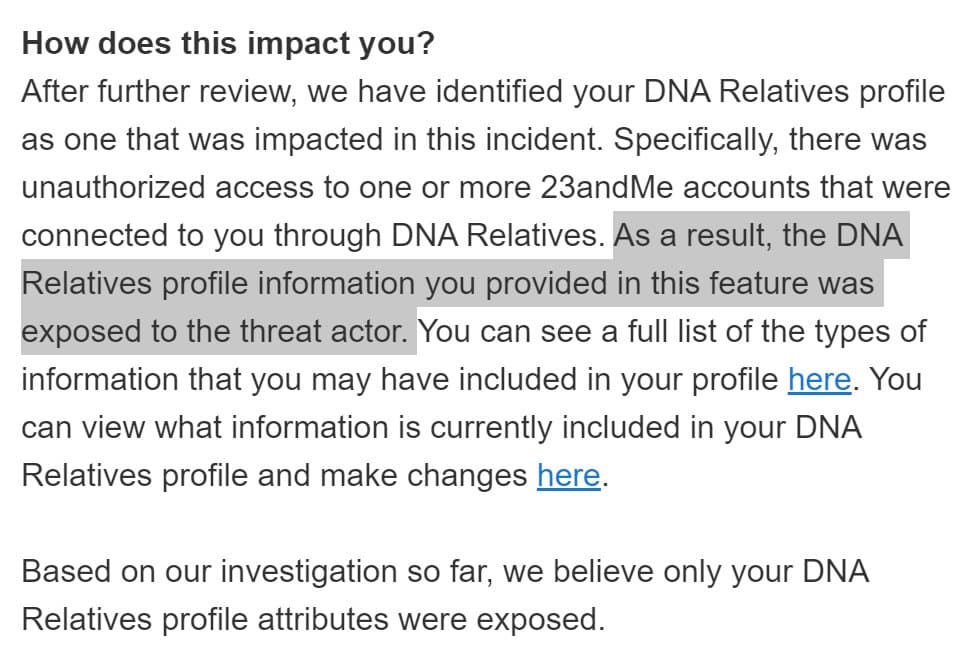
Task: Click the "How does this impact you?" heading
Action: (x=228, y=44)
